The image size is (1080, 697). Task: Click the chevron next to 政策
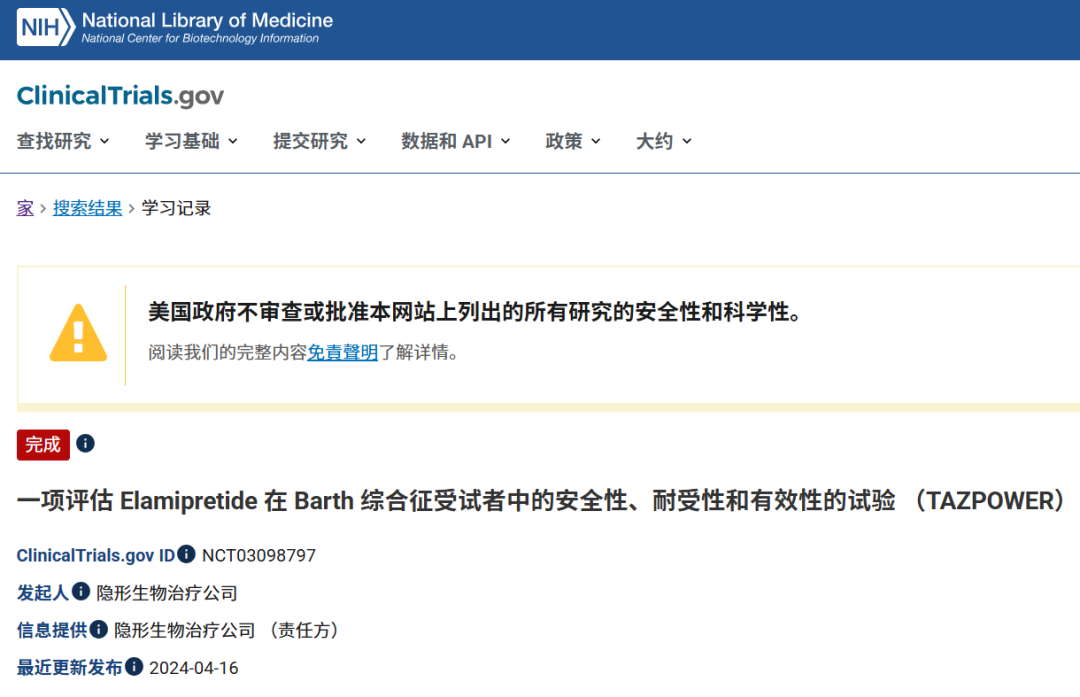tap(596, 141)
